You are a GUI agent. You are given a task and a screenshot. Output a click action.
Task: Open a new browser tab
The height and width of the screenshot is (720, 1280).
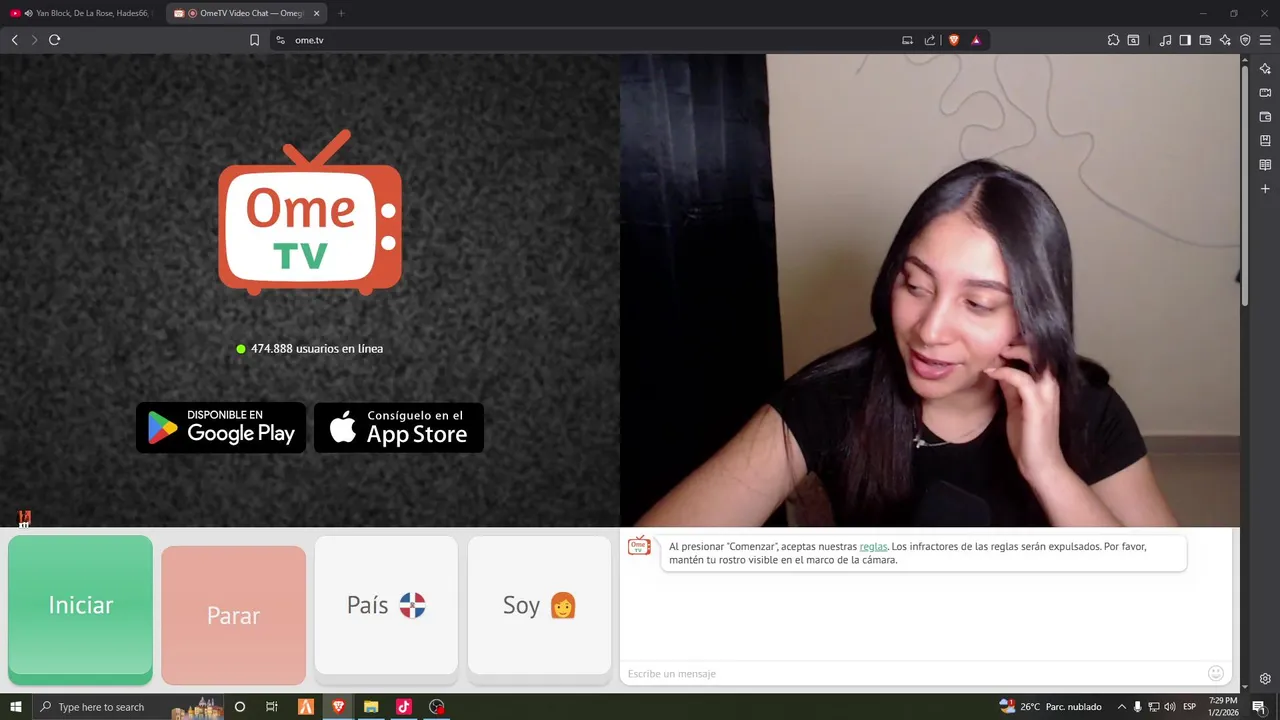point(341,13)
